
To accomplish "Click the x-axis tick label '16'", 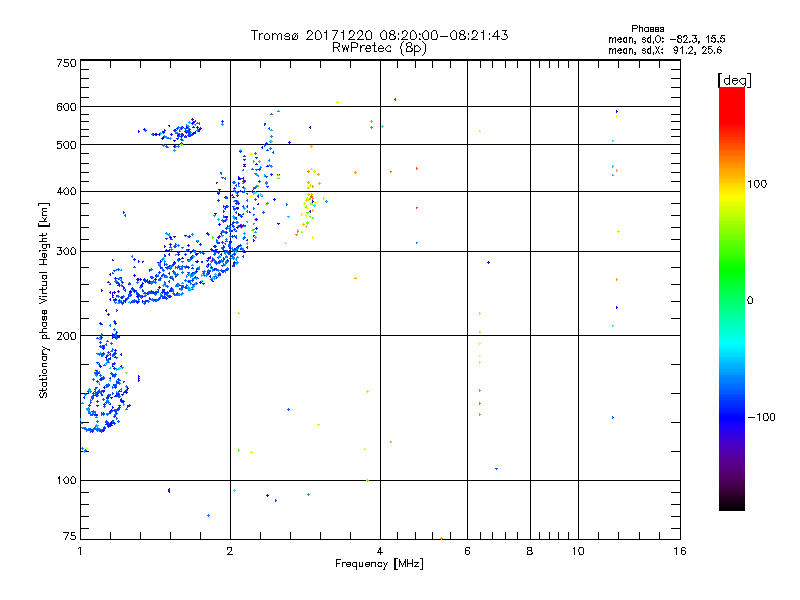I will pos(680,551).
